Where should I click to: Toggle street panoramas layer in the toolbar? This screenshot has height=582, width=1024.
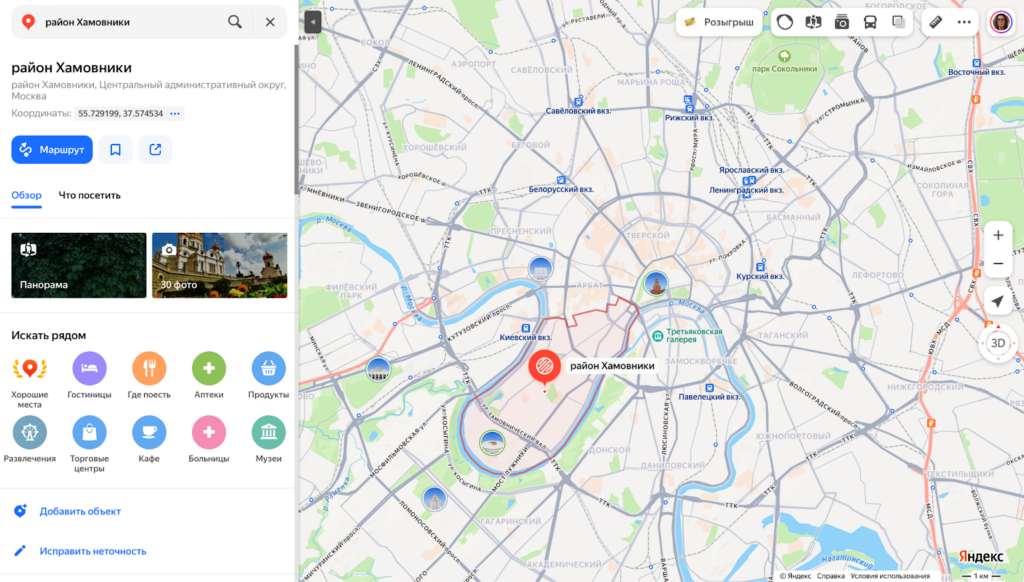click(813, 22)
